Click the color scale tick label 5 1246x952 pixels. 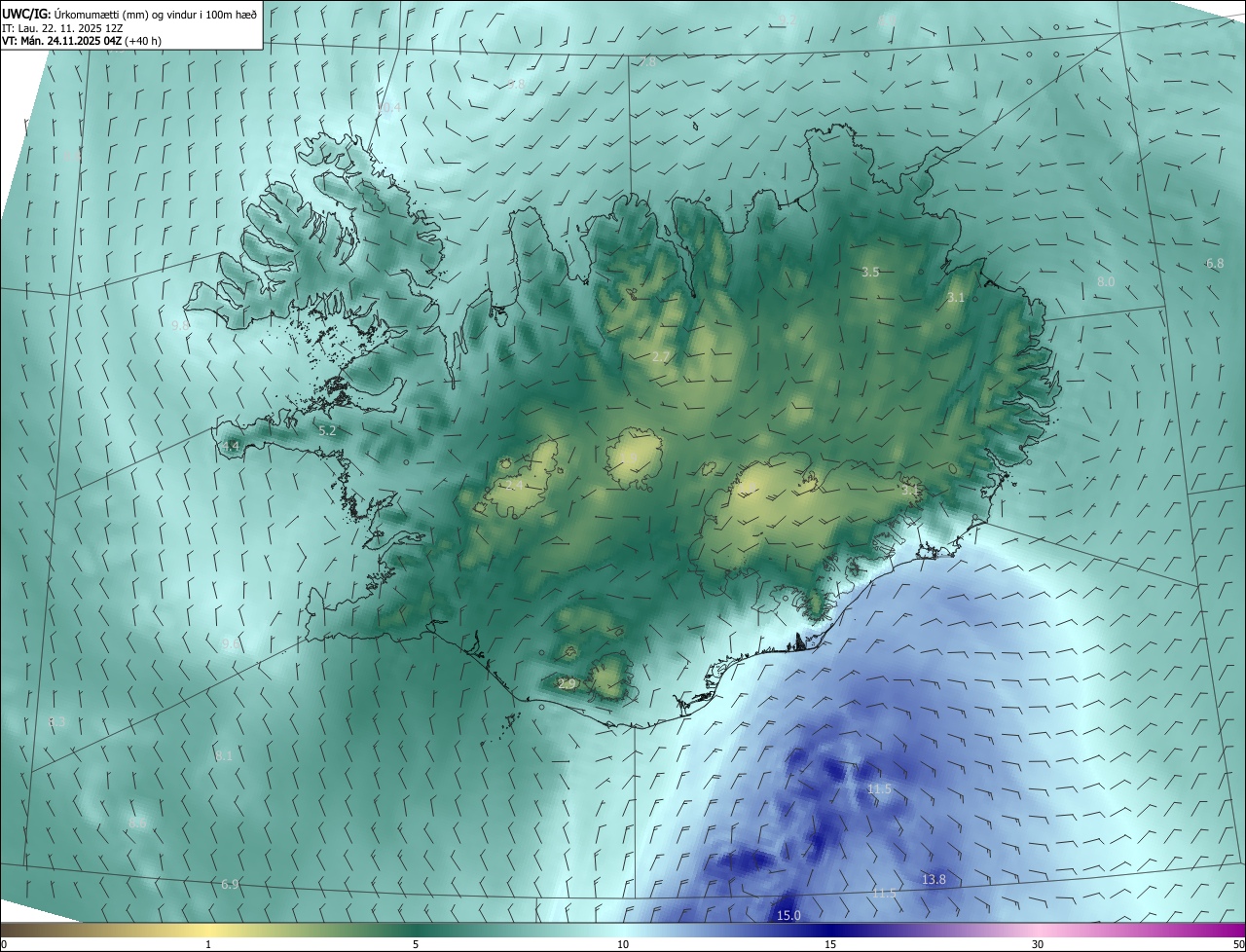pyautogui.click(x=416, y=944)
